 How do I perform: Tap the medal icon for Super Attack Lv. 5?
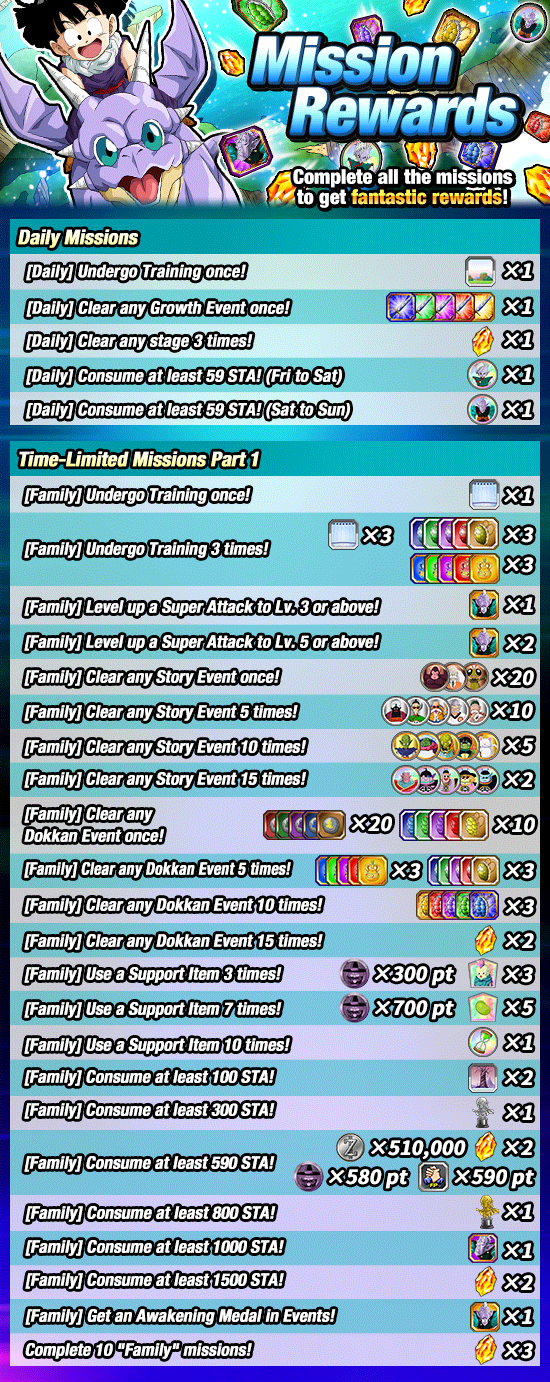coord(484,641)
